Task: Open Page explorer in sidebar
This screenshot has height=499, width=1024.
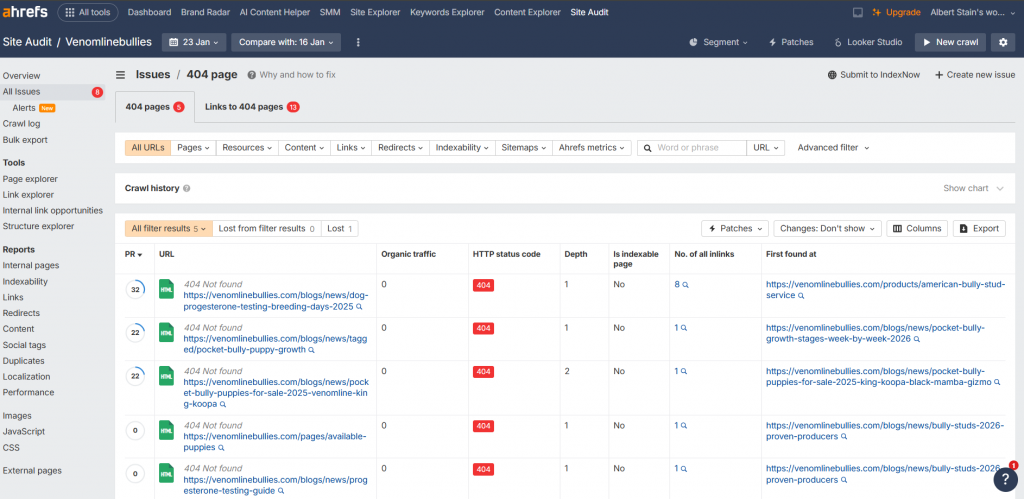Action: tap(30, 179)
